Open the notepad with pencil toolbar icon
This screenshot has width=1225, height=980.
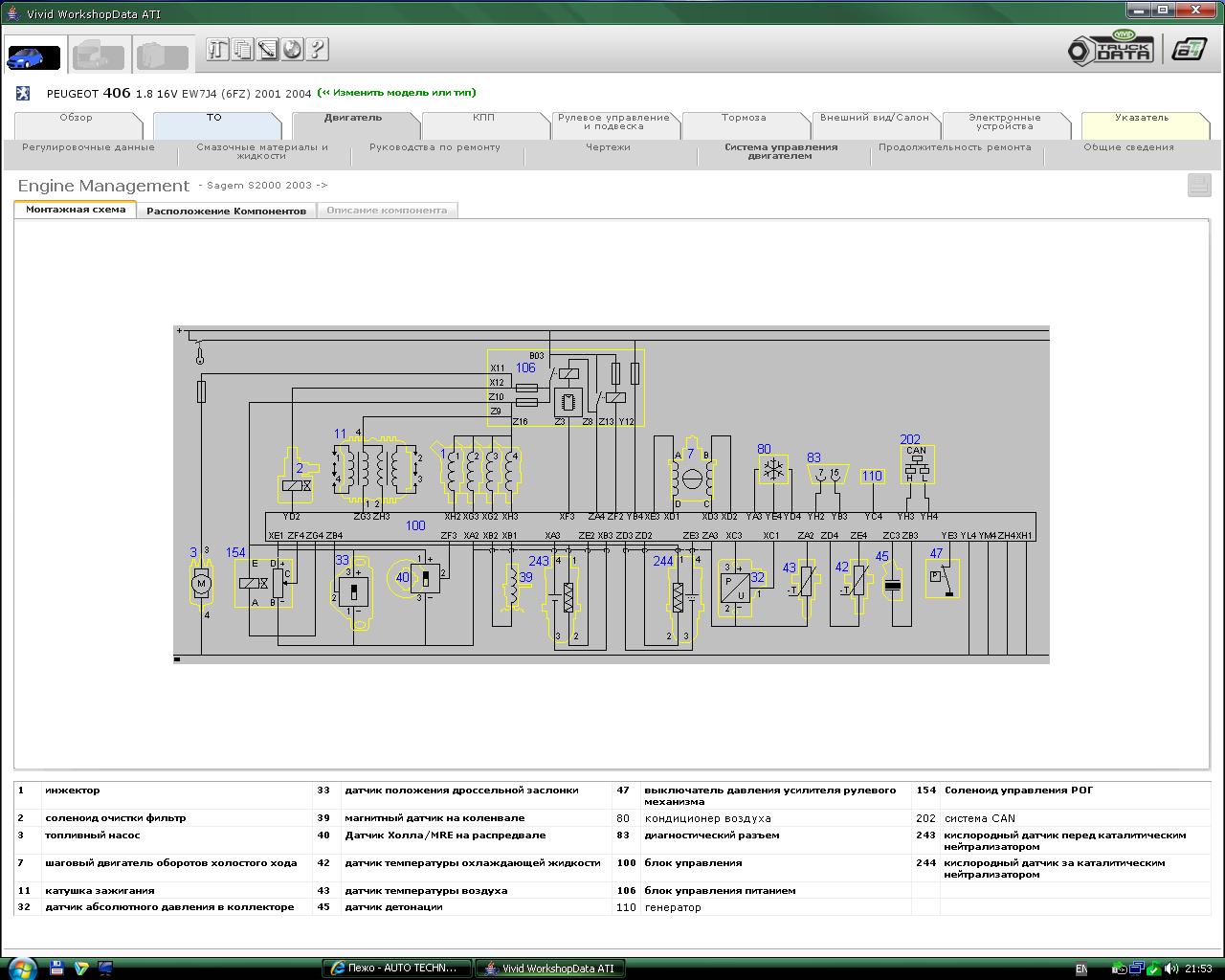[268, 50]
